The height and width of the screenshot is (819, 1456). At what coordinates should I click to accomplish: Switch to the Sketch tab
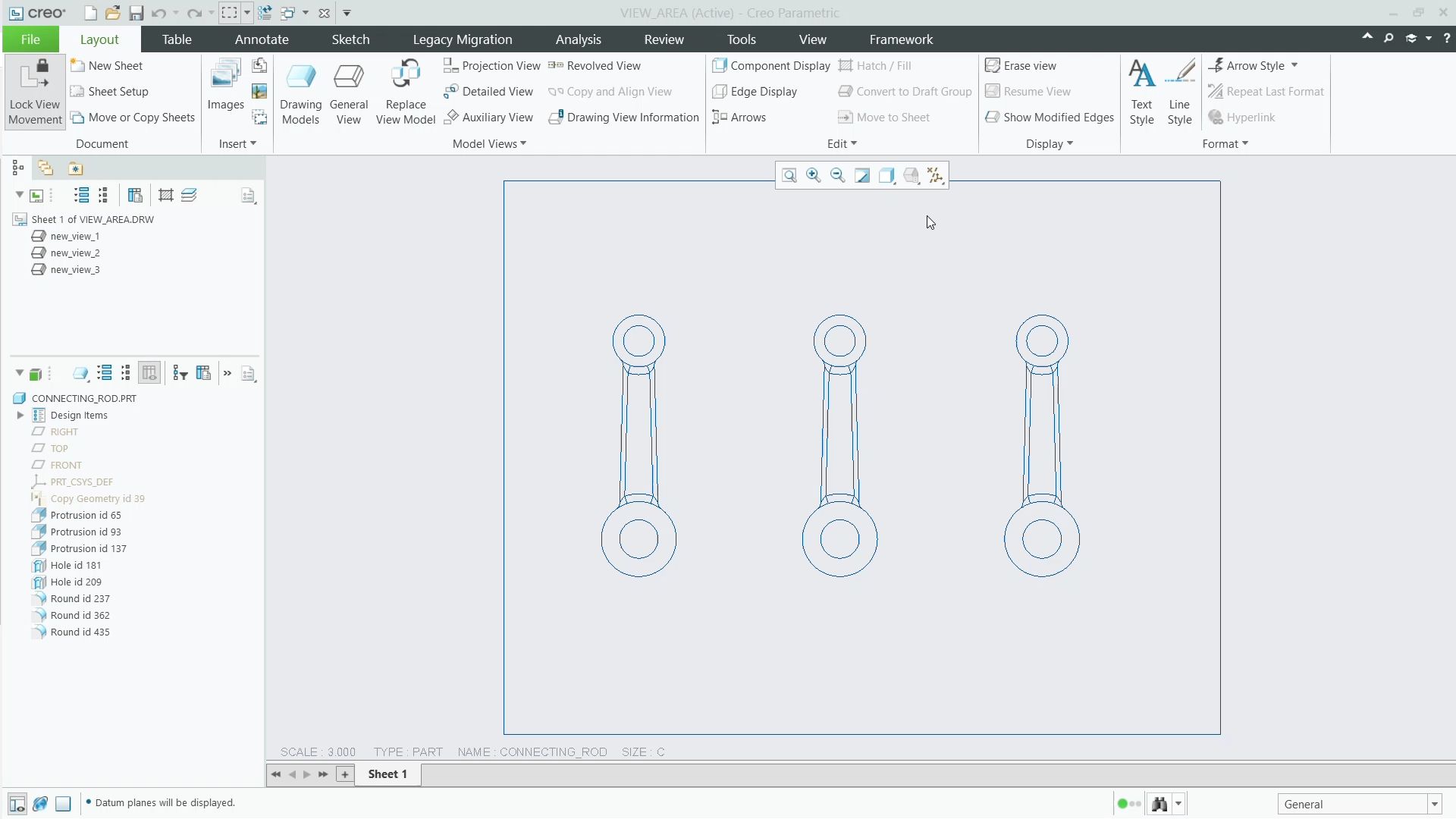[x=350, y=39]
